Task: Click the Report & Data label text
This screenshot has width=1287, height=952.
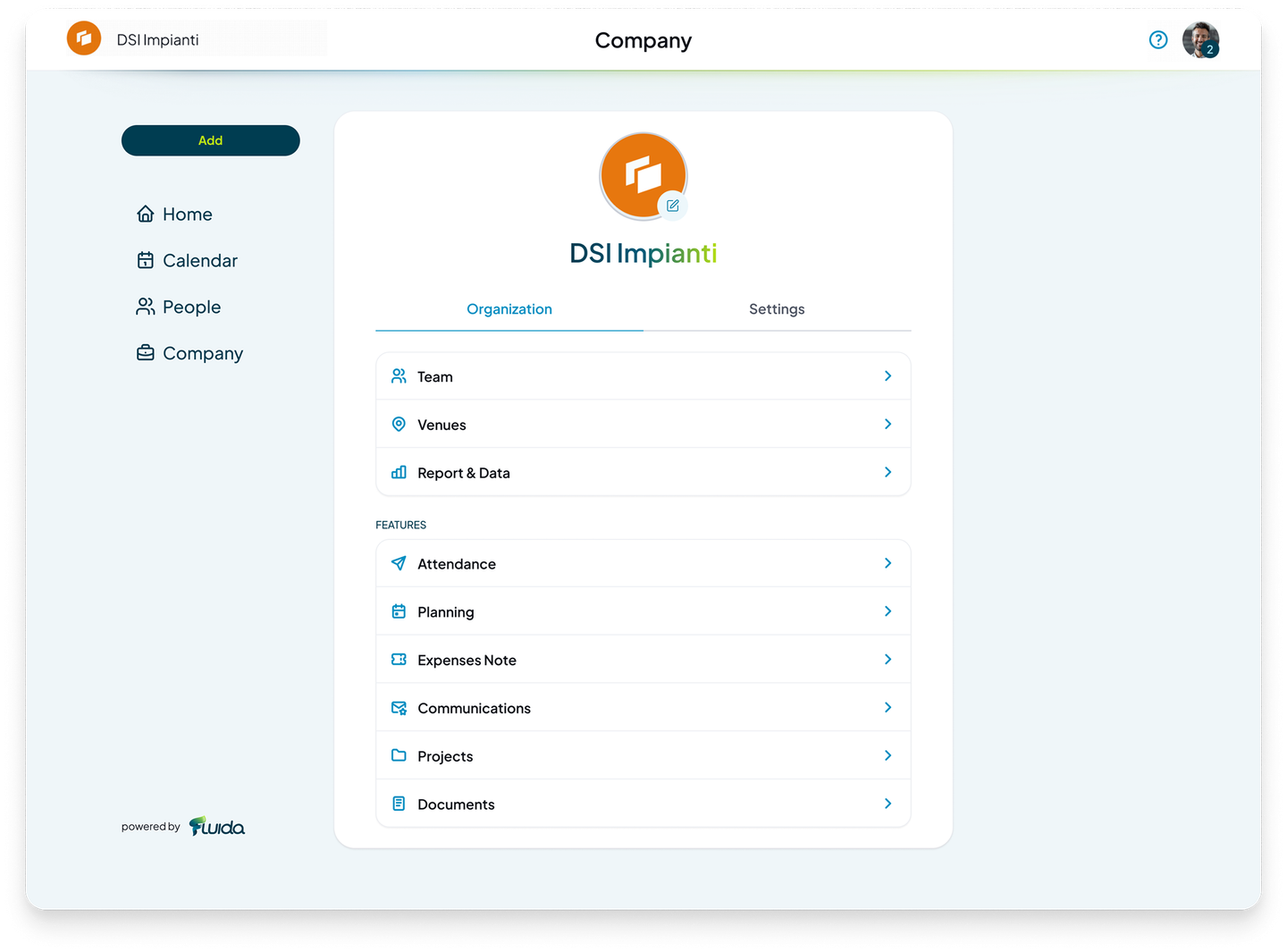Action: [464, 474]
